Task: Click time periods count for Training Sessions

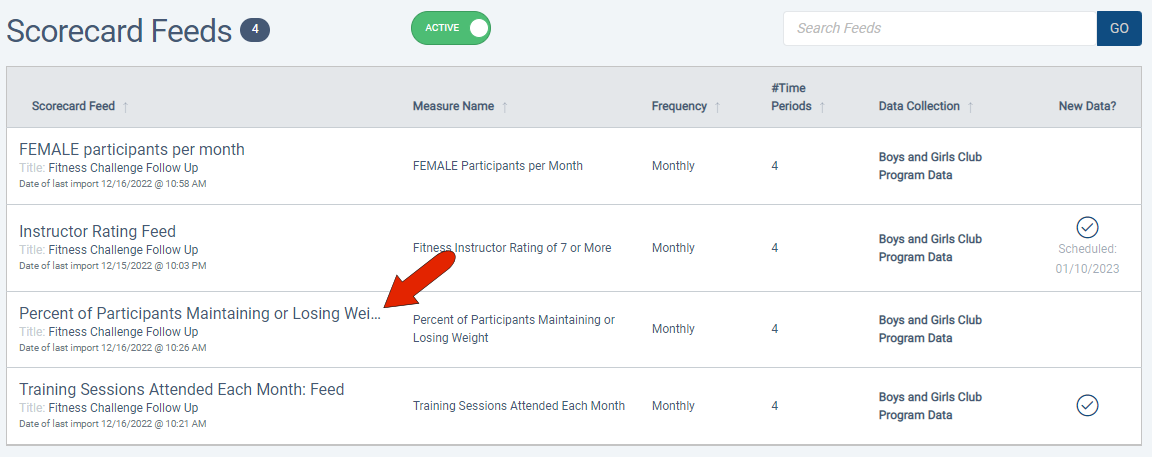Action: point(775,406)
